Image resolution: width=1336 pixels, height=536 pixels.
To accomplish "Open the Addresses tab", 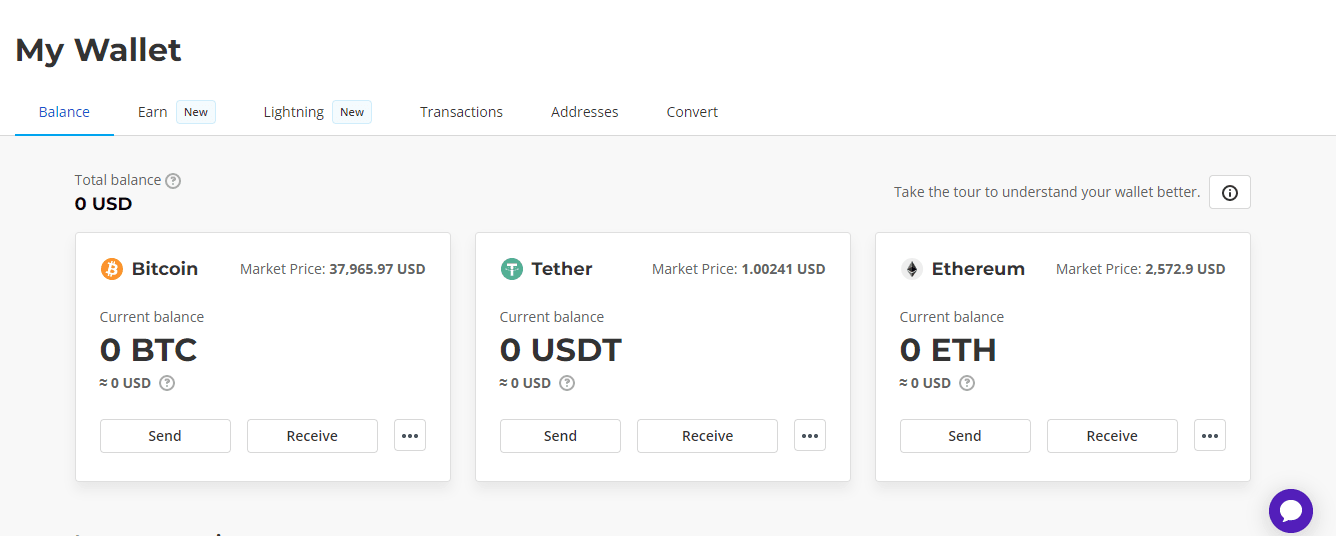I will (584, 112).
